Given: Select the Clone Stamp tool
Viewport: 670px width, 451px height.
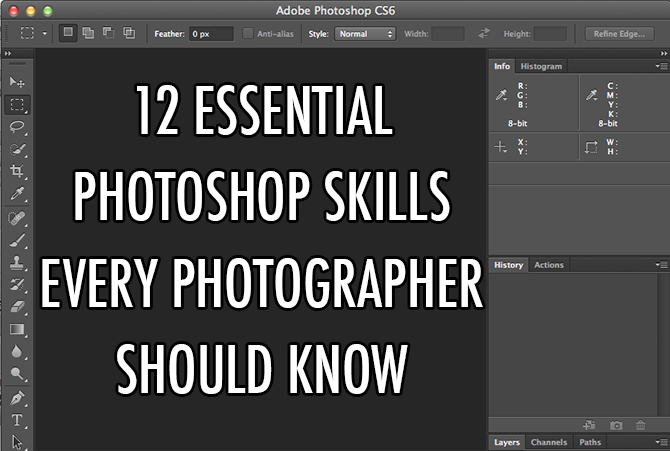Looking at the screenshot, I should [x=17, y=264].
